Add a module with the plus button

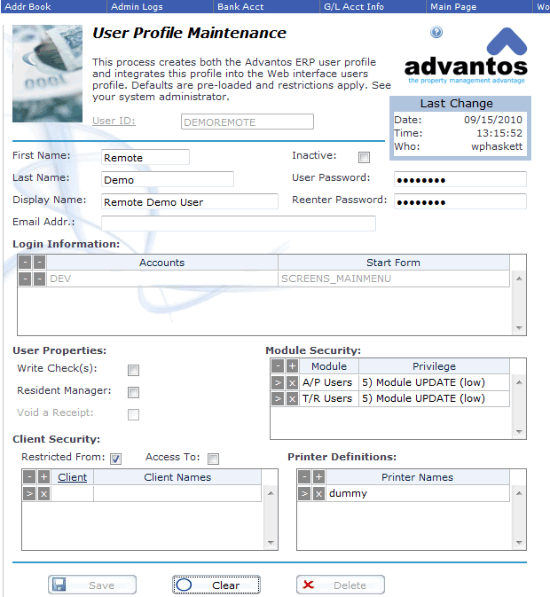[x=292, y=366]
